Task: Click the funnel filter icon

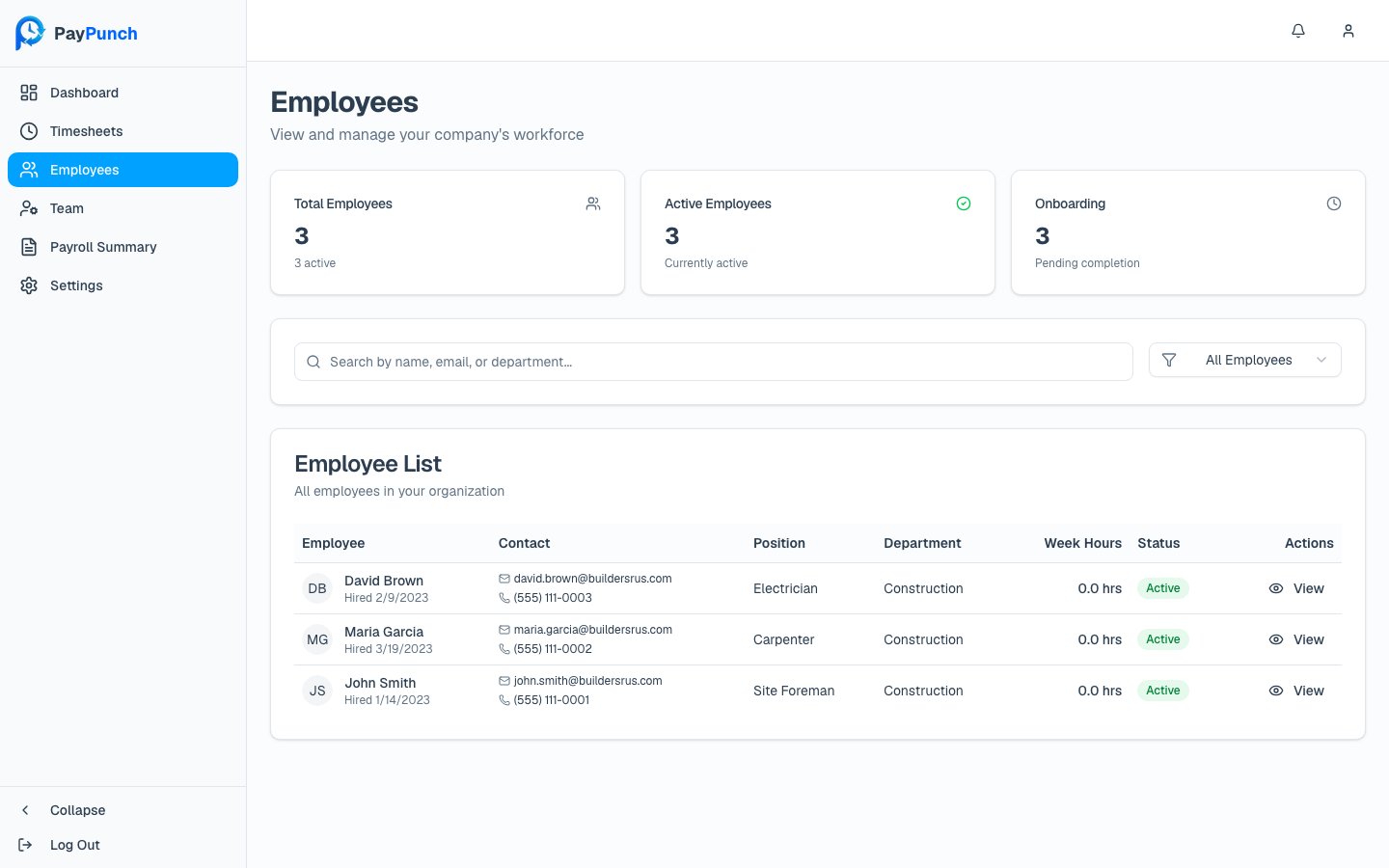Action: pyautogui.click(x=1169, y=360)
